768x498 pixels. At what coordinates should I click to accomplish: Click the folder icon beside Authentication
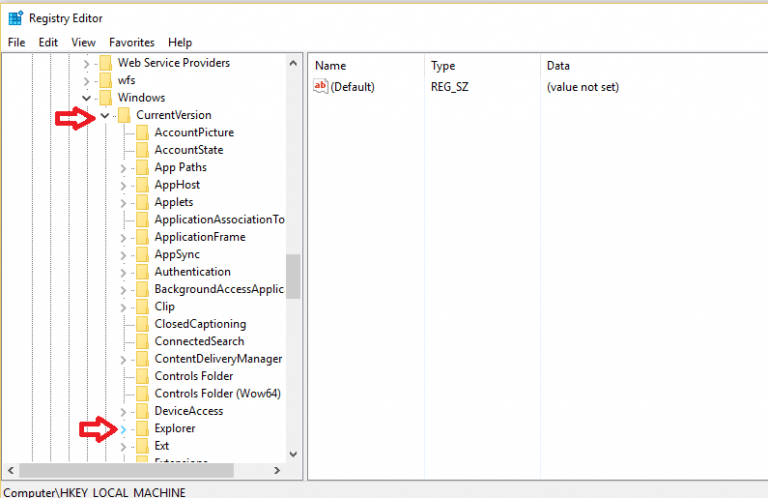(x=142, y=272)
